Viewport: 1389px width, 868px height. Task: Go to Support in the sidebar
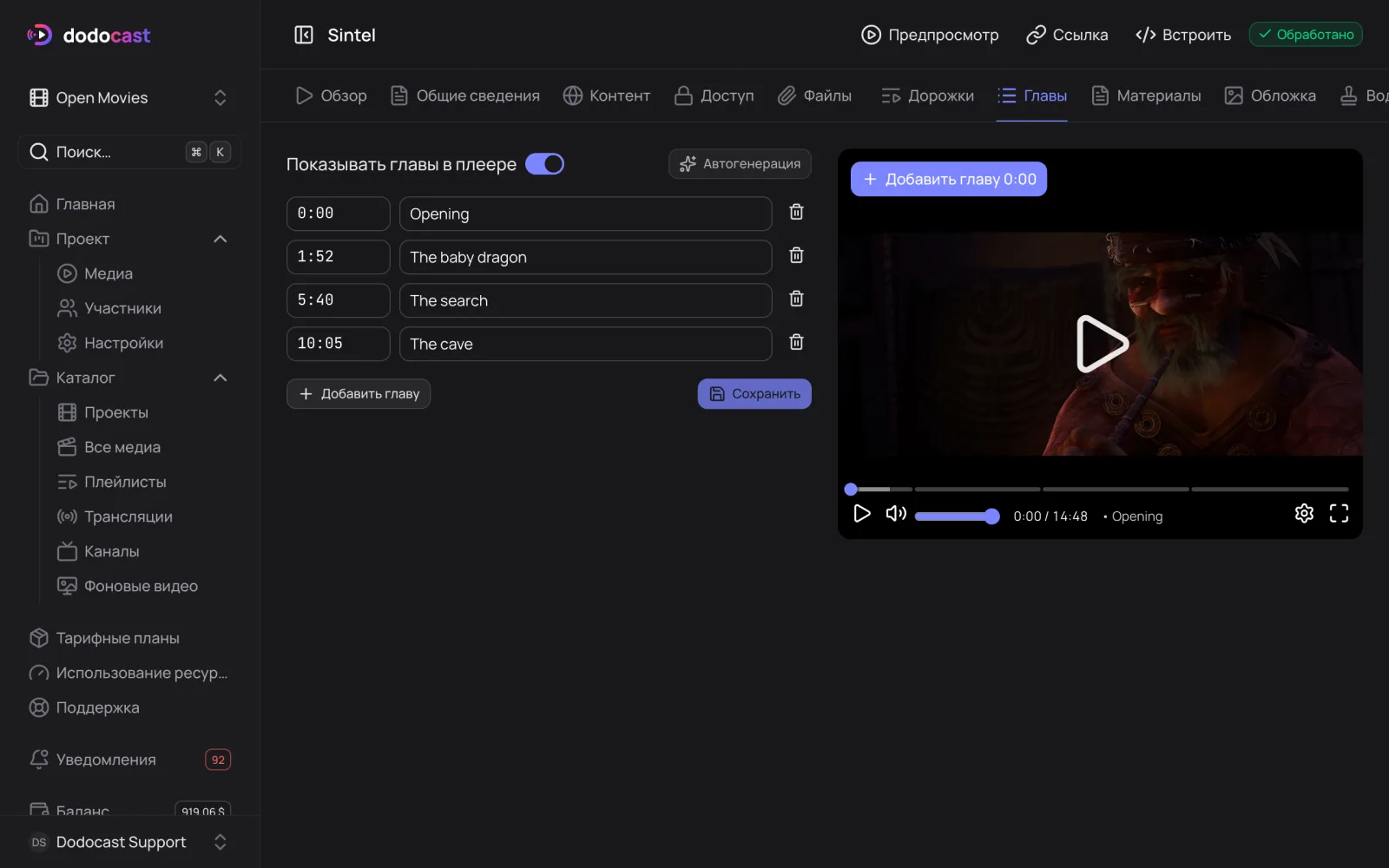tap(130, 707)
